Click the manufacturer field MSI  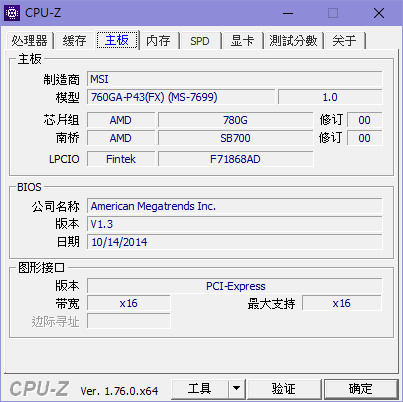tap(235, 79)
